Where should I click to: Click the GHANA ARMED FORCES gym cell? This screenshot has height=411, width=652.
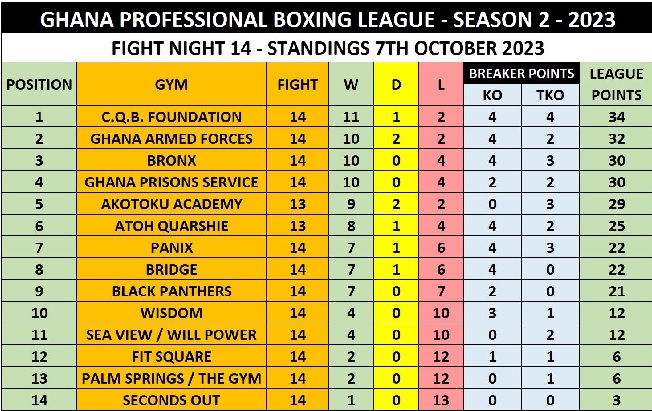click(x=171, y=139)
